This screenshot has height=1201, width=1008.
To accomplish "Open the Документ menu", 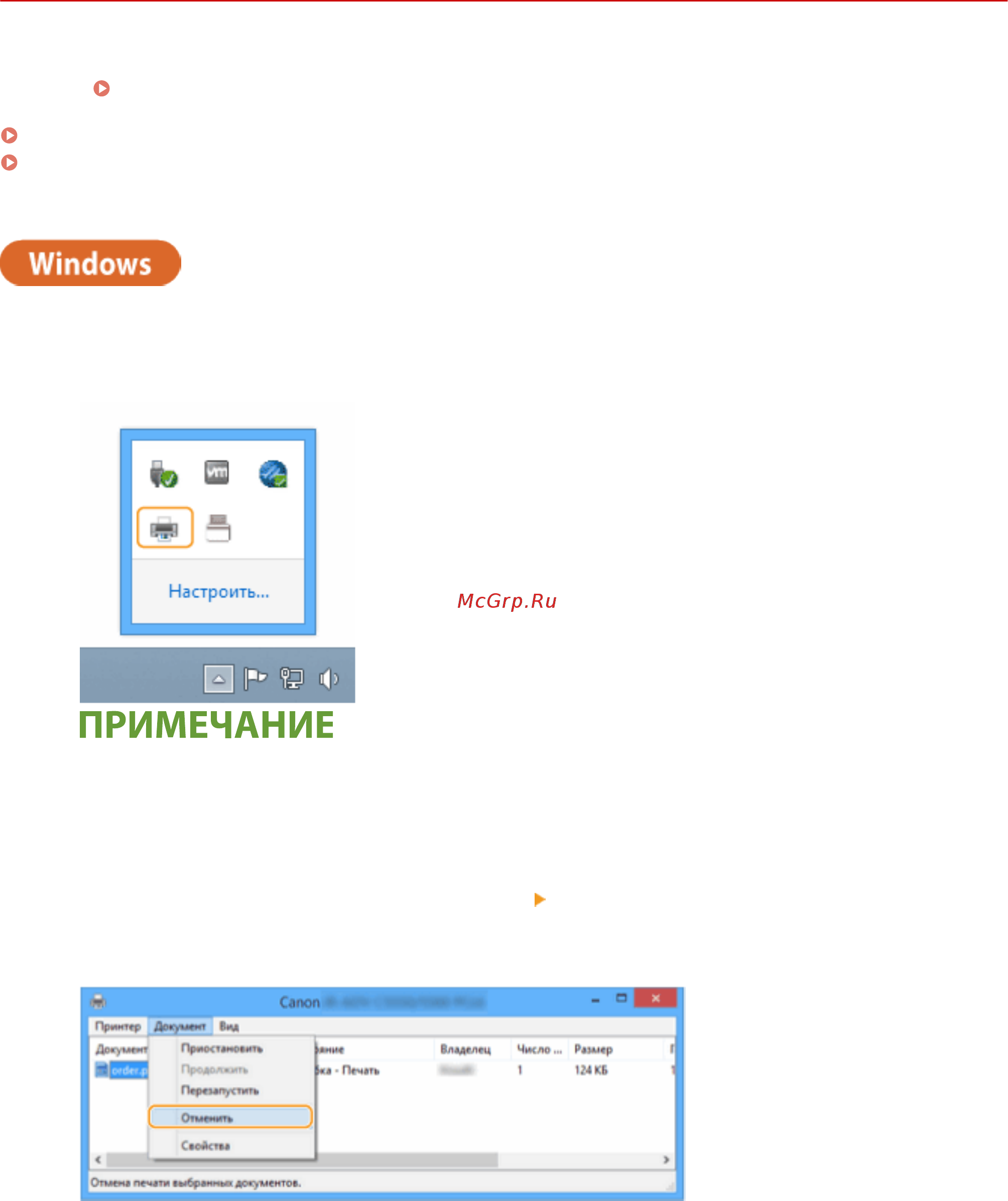I will point(180,1026).
